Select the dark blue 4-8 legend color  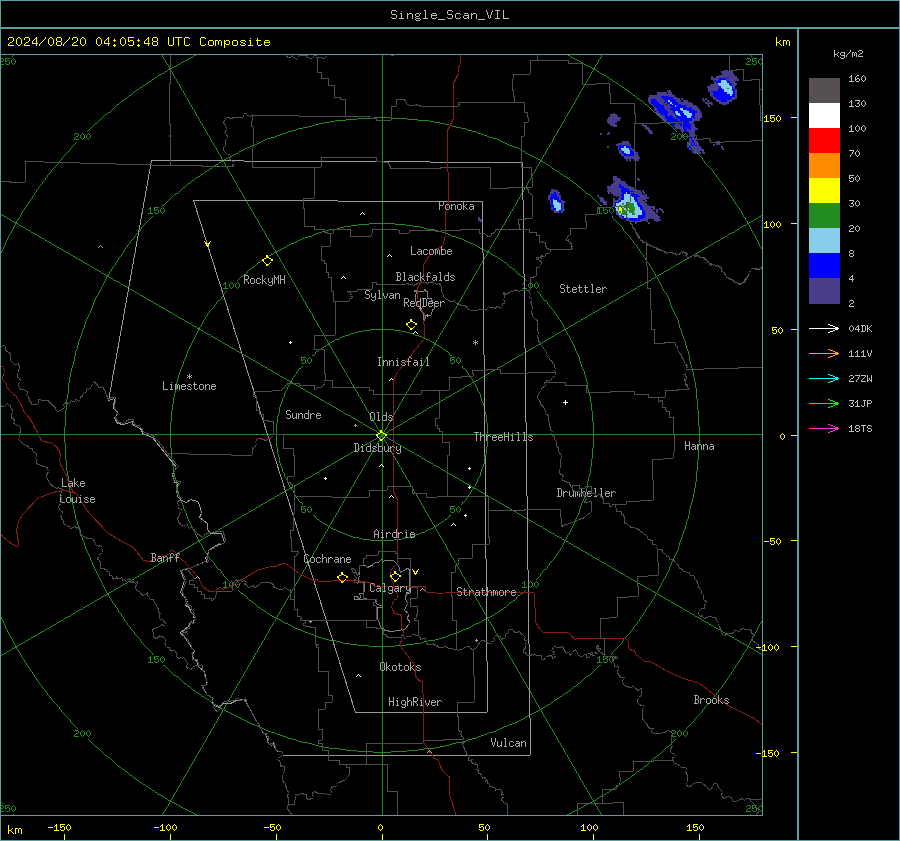click(x=824, y=265)
